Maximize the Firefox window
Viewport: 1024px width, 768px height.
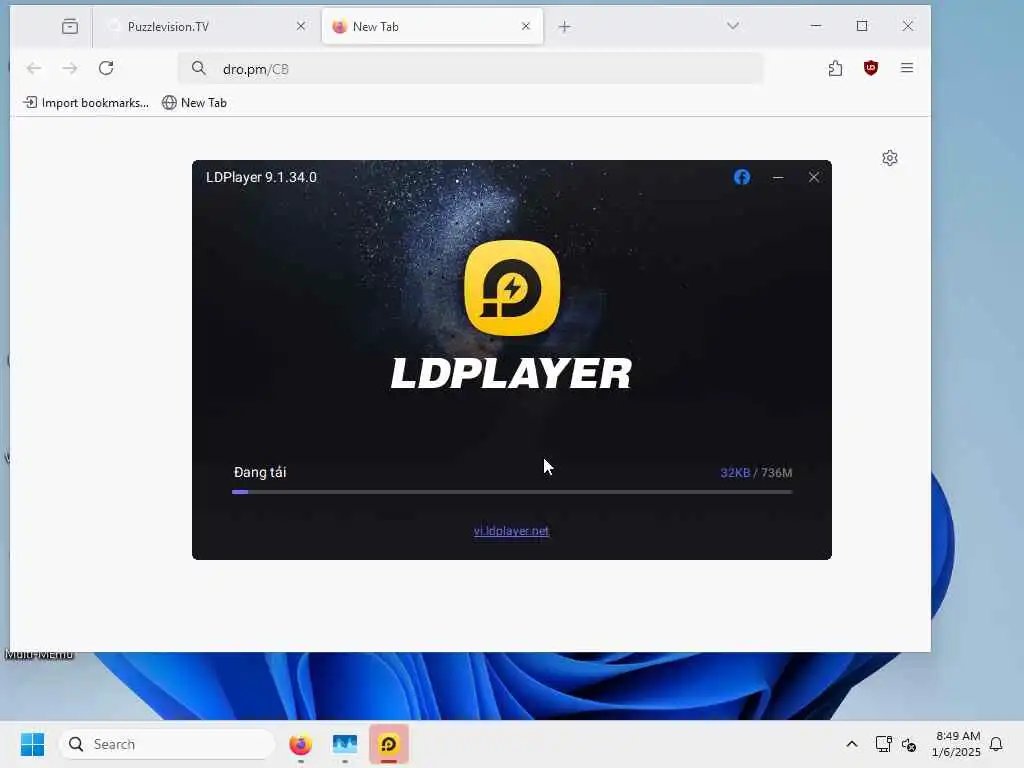point(862,26)
